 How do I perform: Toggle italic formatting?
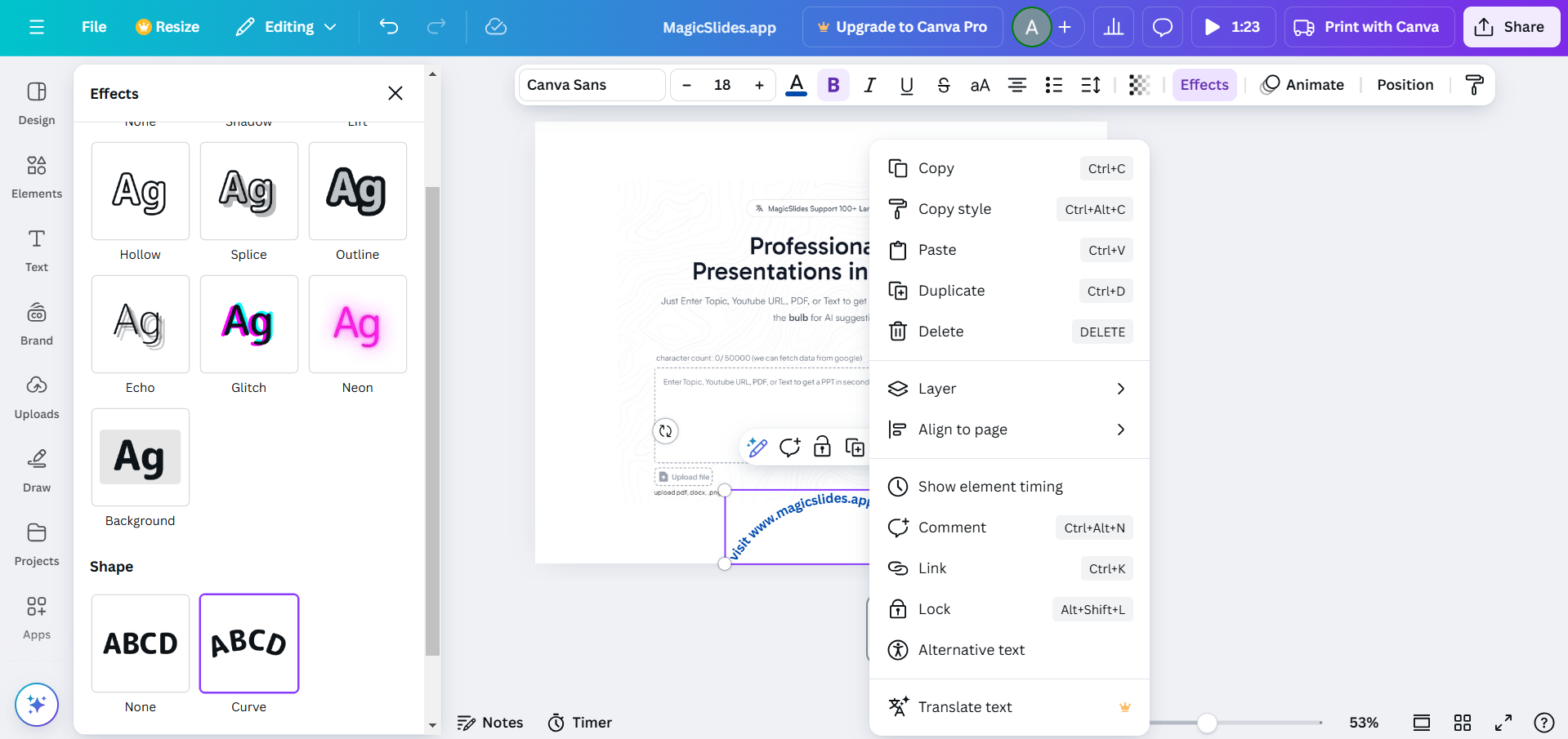coord(870,85)
